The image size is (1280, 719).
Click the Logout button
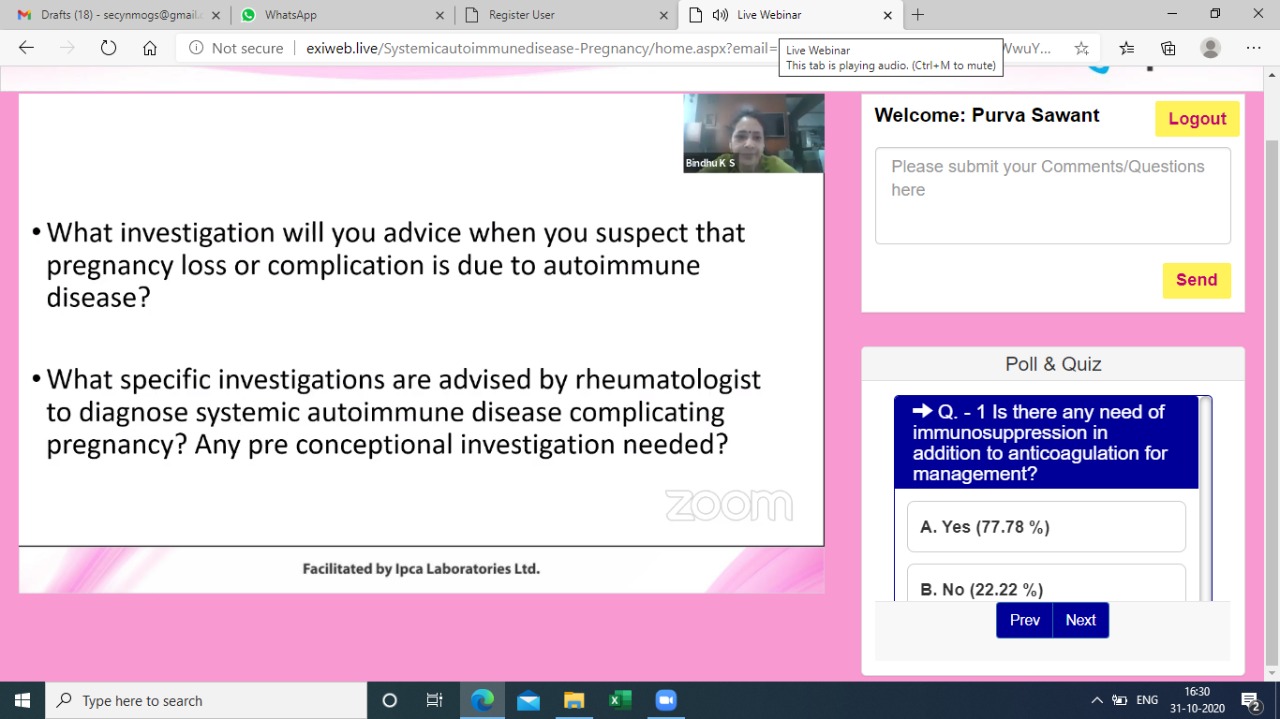coord(1197,119)
